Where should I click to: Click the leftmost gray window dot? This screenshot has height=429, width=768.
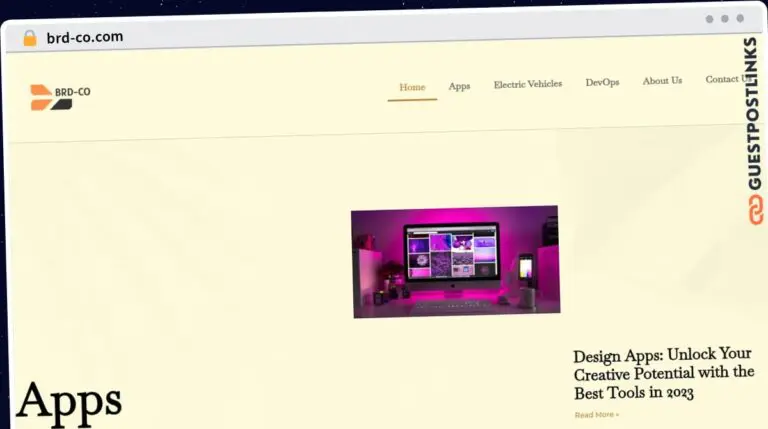pyautogui.click(x=709, y=19)
